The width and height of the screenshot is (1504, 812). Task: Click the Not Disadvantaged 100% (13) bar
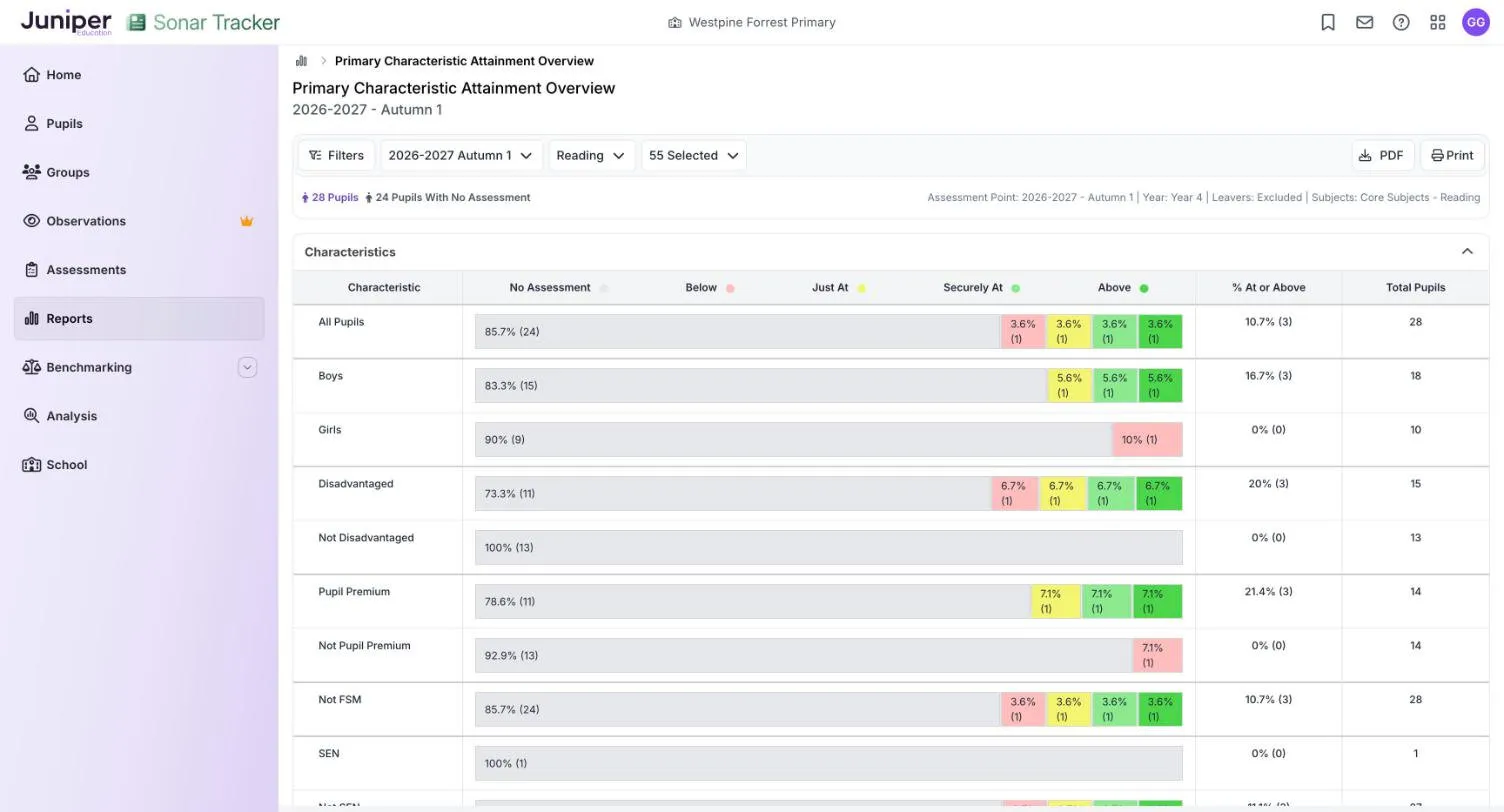click(828, 548)
